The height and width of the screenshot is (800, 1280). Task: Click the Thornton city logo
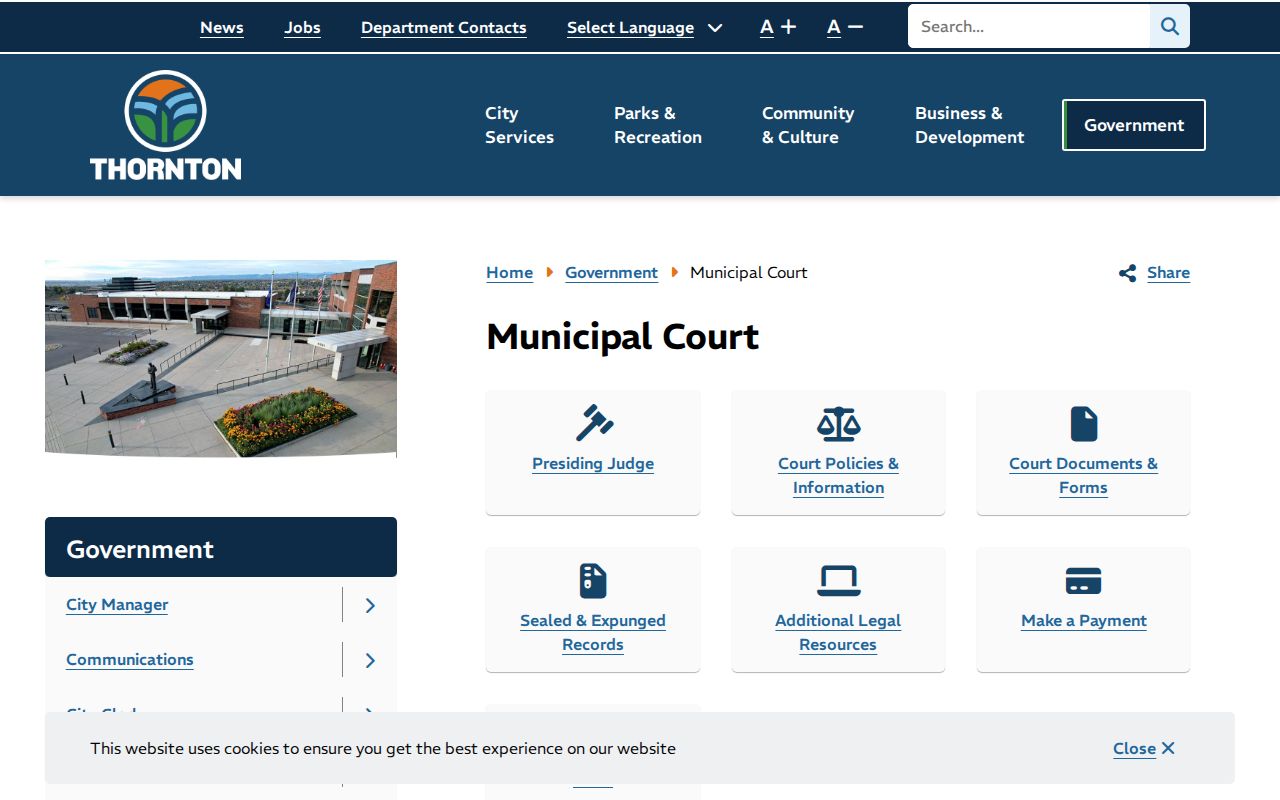(166, 125)
